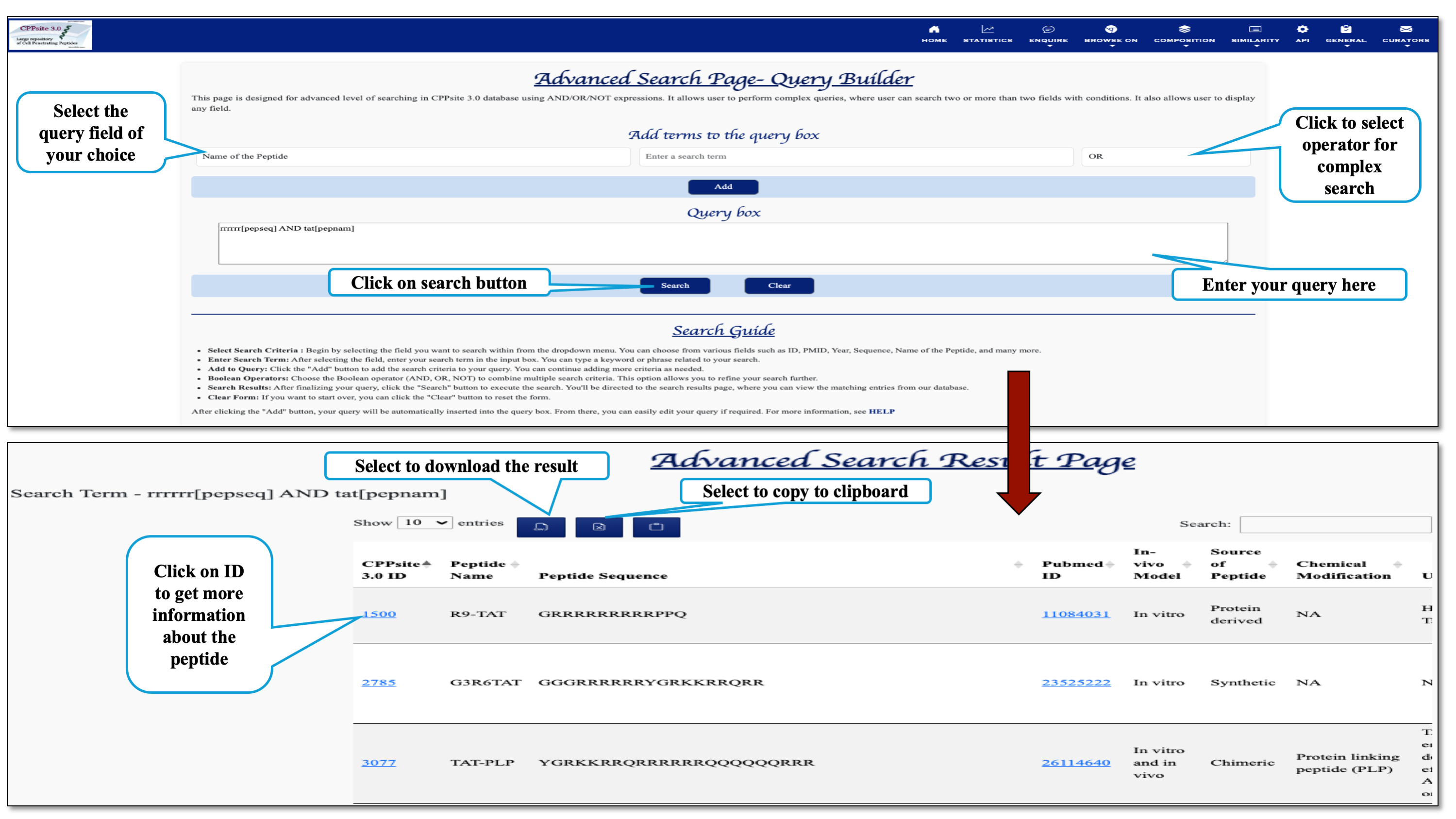Click the CSV download icon button
The height and width of the screenshot is (819, 1456).
coord(540,527)
